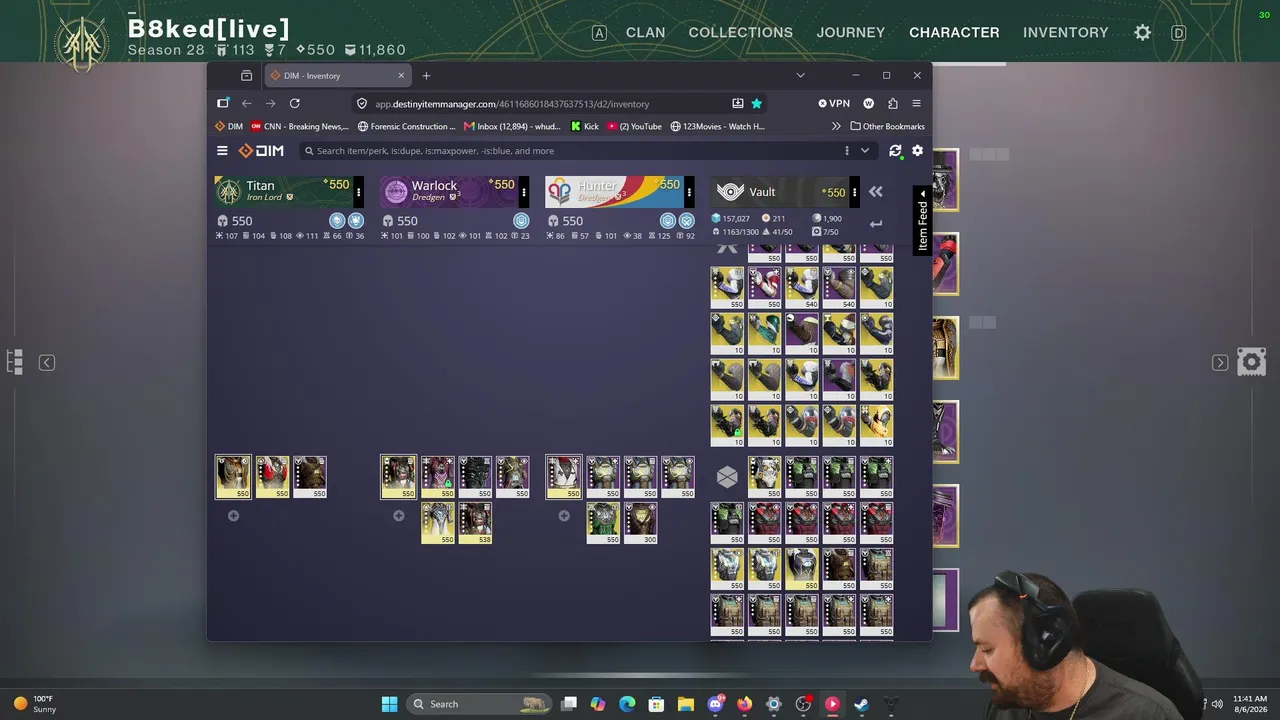Open the CLAN tab in Destiny menu
Viewport: 1280px width, 720px height.
tap(645, 32)
